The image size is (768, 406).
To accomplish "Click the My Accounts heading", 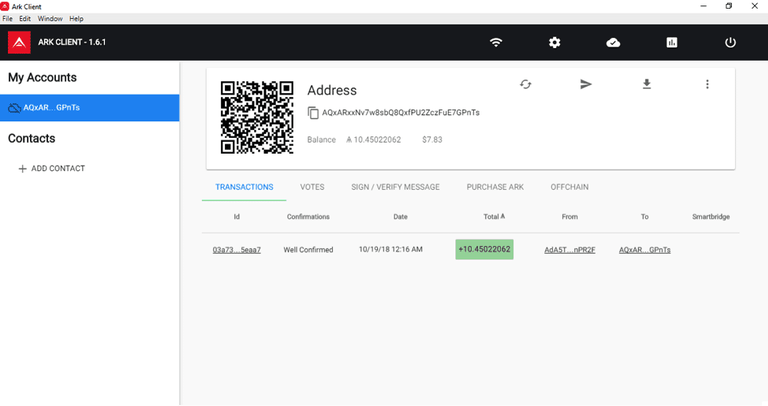I will pyautogui.click(x=42, y=77).
